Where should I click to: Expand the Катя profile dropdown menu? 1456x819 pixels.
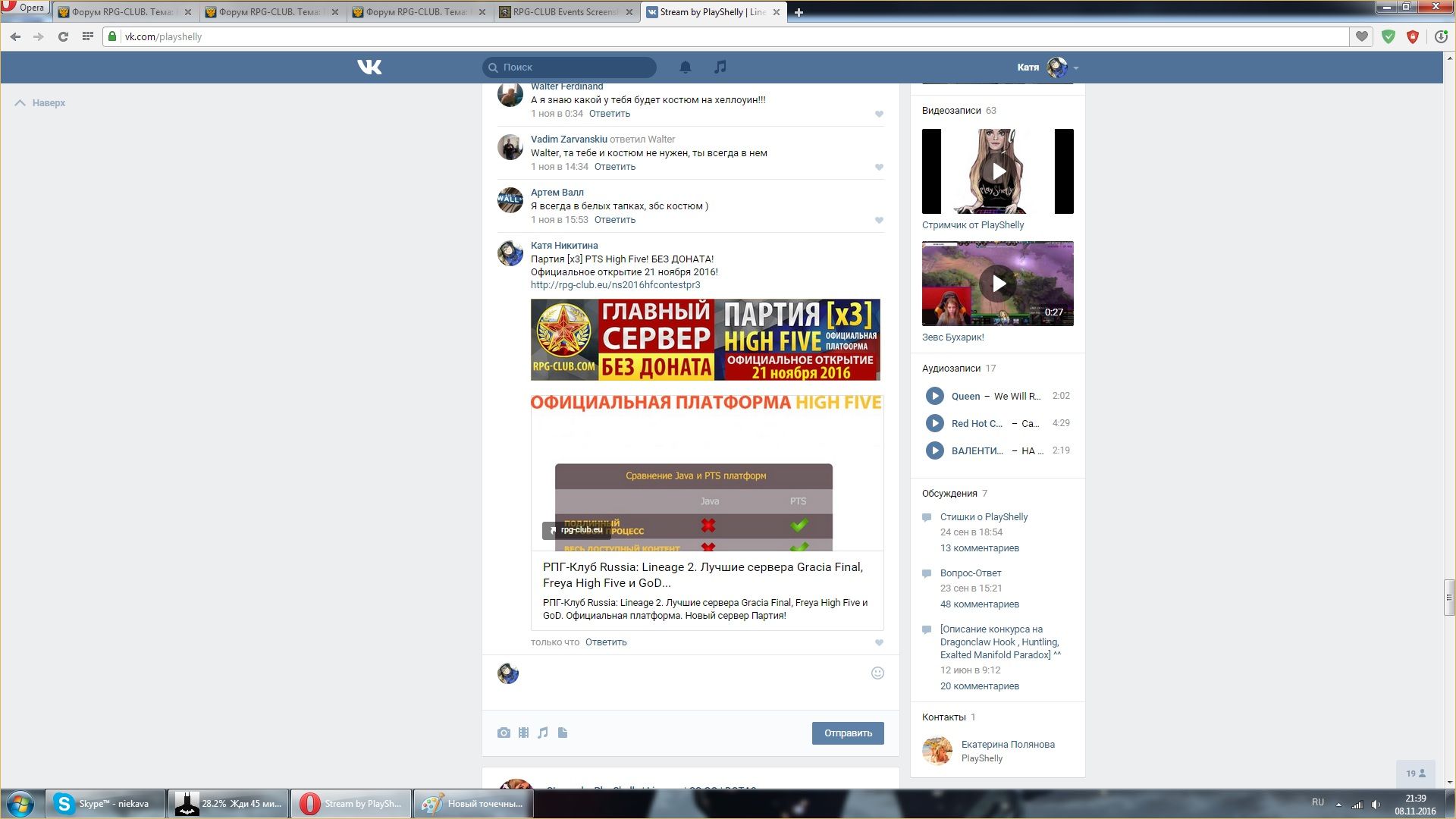point(1075,67)
